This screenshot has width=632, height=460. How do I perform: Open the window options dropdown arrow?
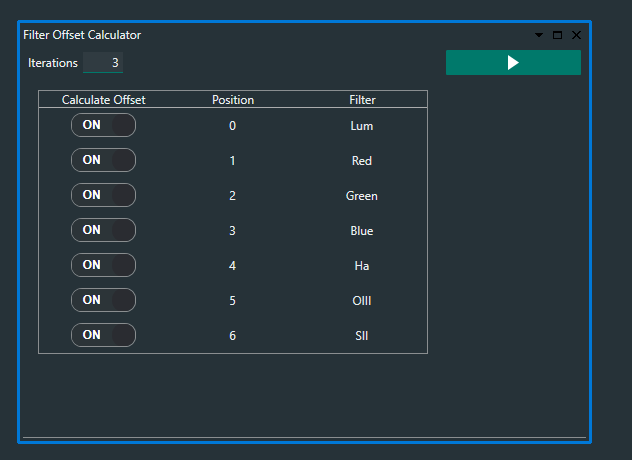click(x=540, y=35)
